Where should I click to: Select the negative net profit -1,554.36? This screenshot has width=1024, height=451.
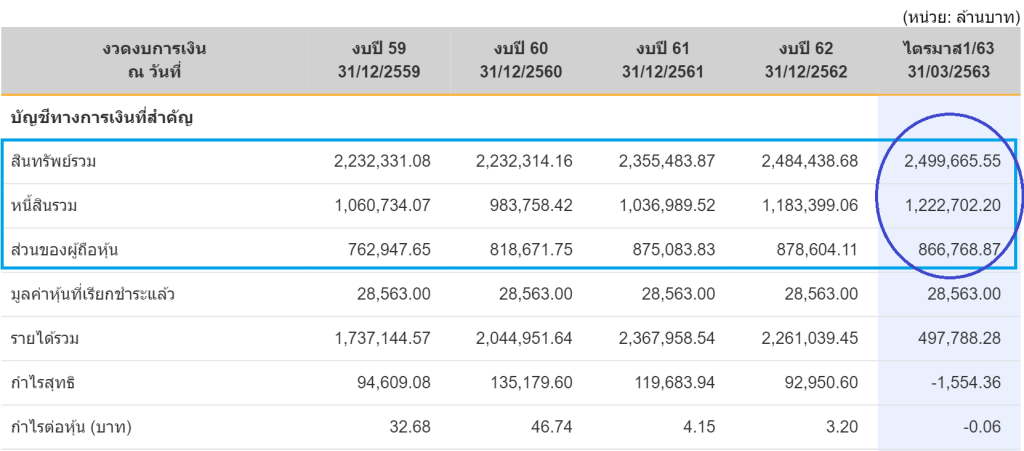point(965,383)
